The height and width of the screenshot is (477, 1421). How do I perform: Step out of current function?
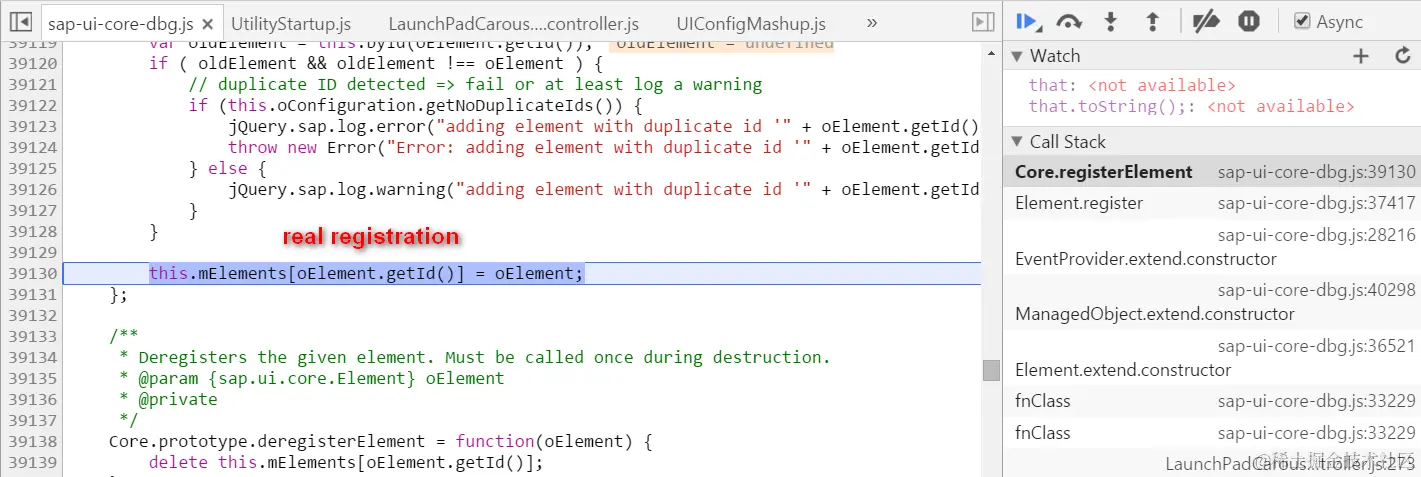click(x=1152, y=21)
